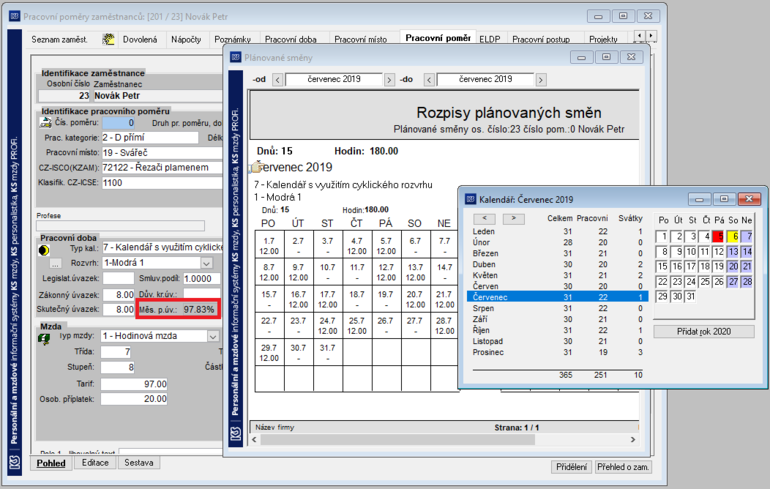Increase the -od month with right arrow

click(389, 80)
